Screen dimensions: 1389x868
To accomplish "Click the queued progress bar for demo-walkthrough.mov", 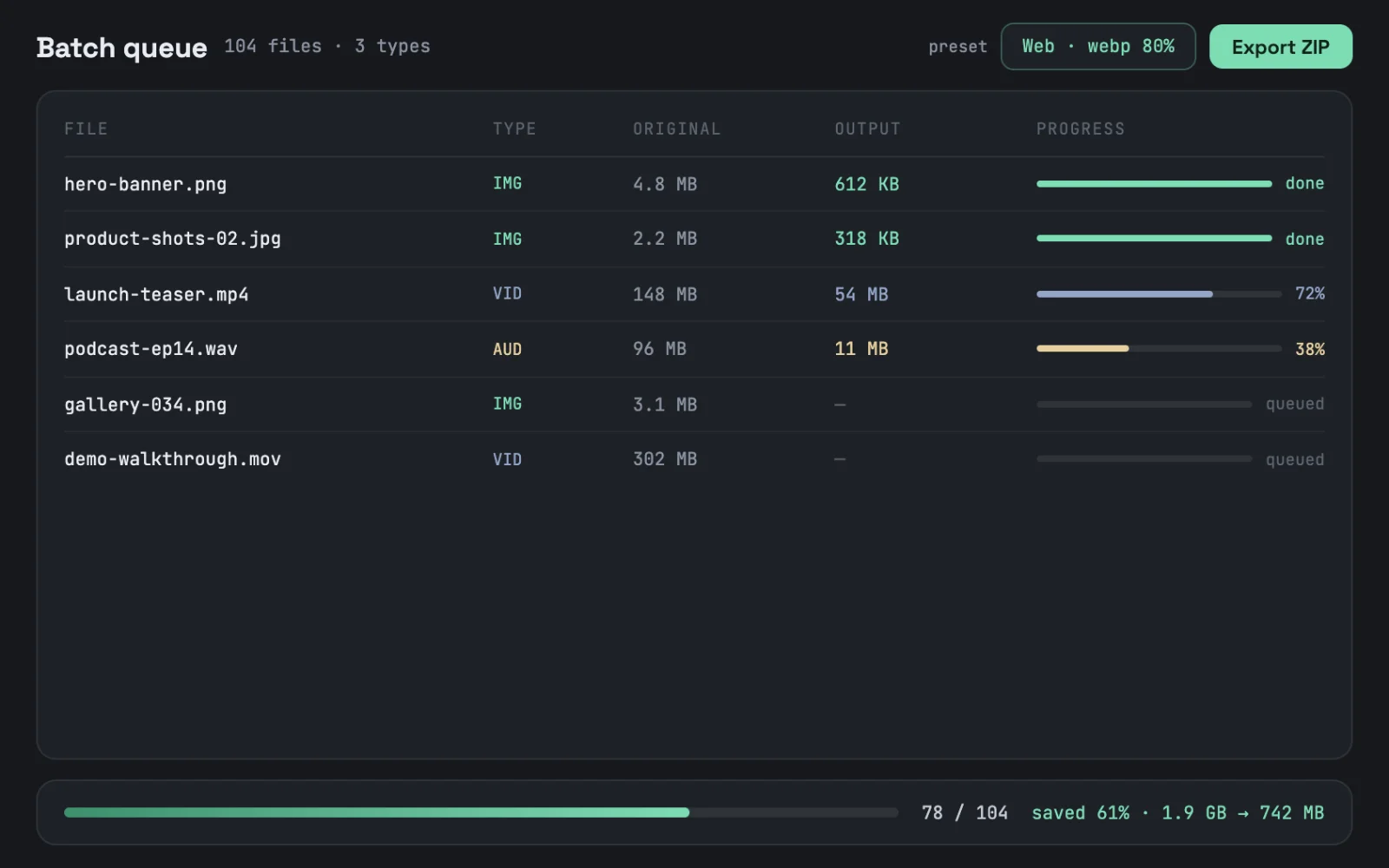I will tap(1144, 459).
